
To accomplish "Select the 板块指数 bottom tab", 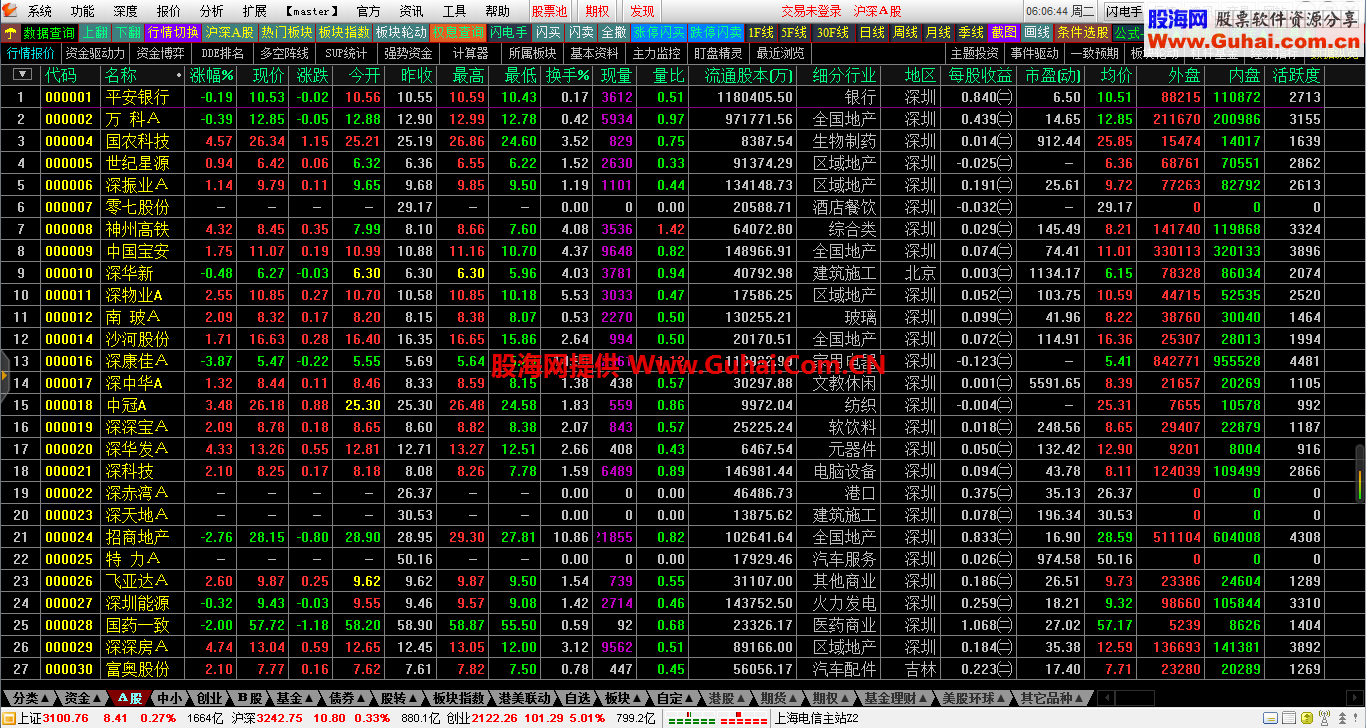I will click(458, 698).
